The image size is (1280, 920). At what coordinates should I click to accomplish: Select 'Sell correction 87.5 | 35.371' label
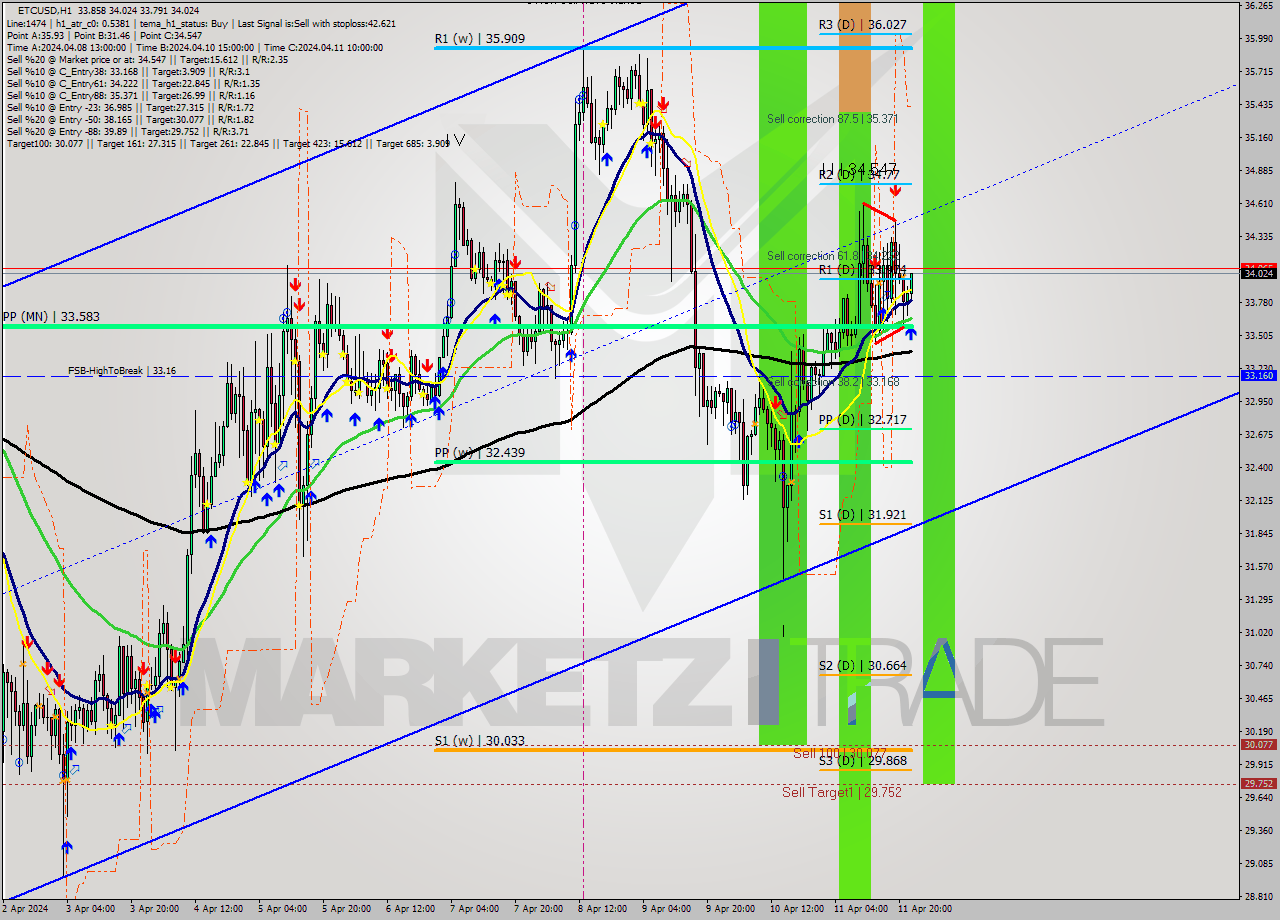[x=832, y=119]
